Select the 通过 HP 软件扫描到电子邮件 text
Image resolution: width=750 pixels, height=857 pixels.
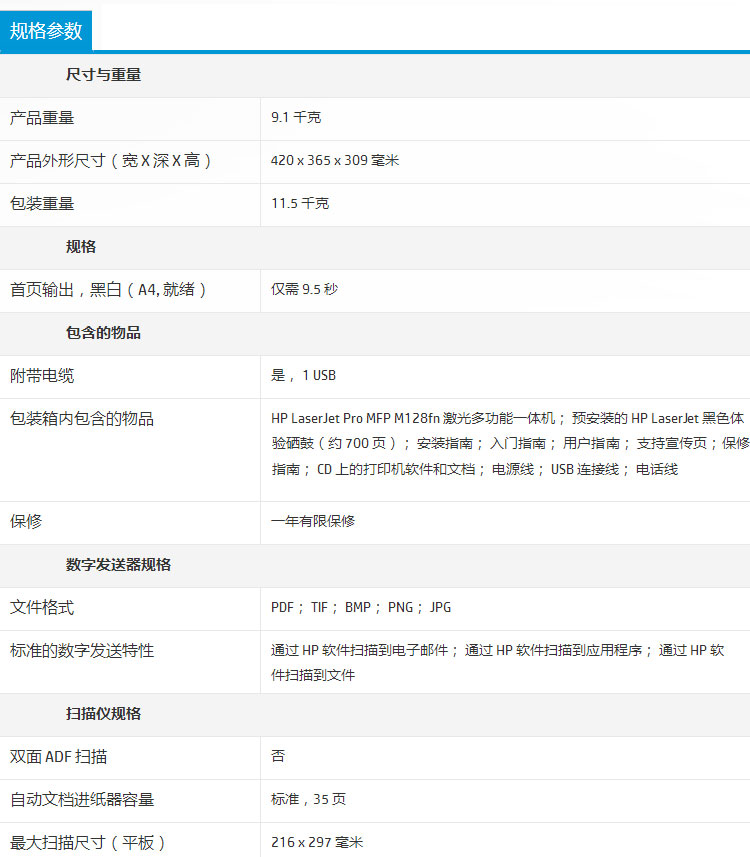point(360,650)
